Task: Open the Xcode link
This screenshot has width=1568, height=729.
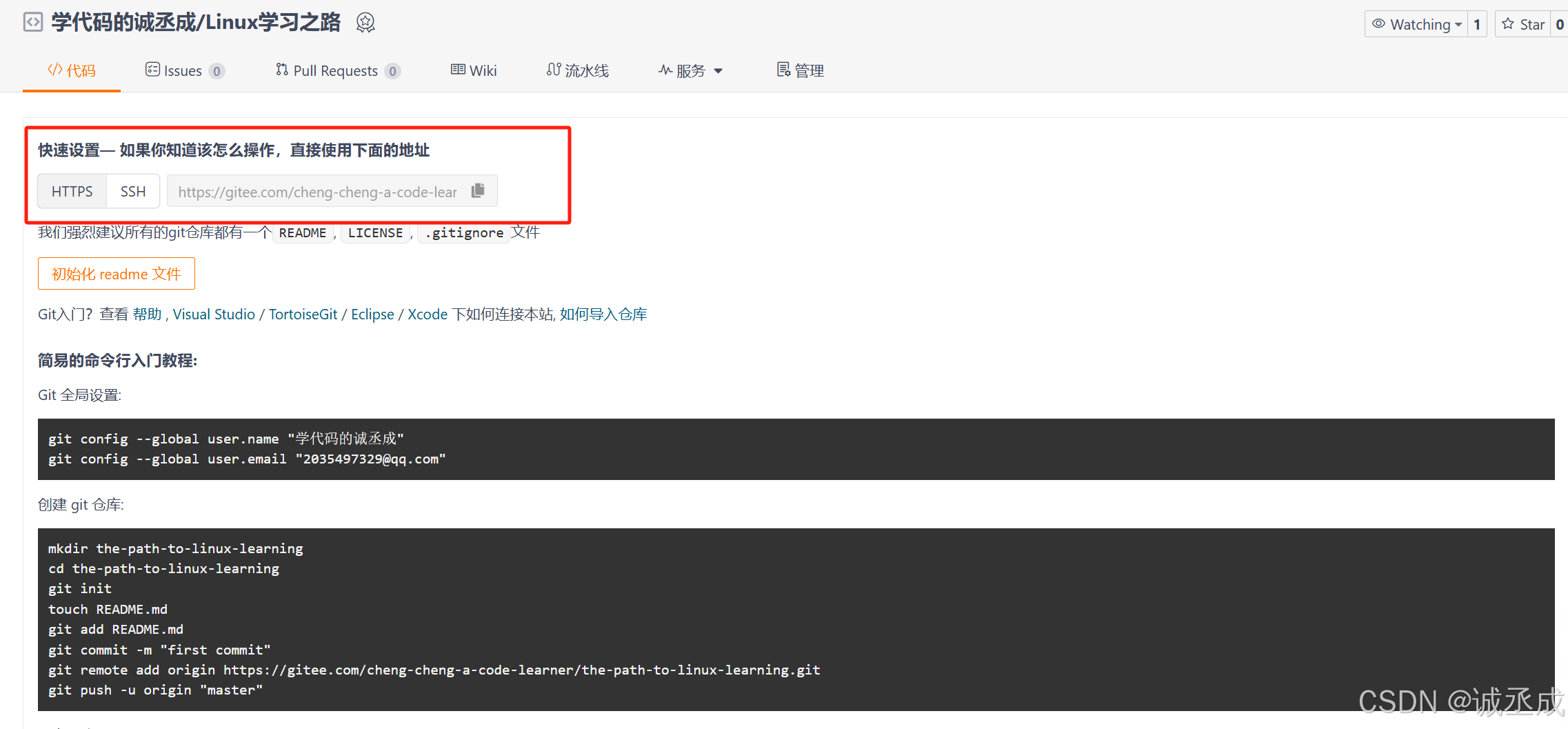Action: [x=428, y=314]
